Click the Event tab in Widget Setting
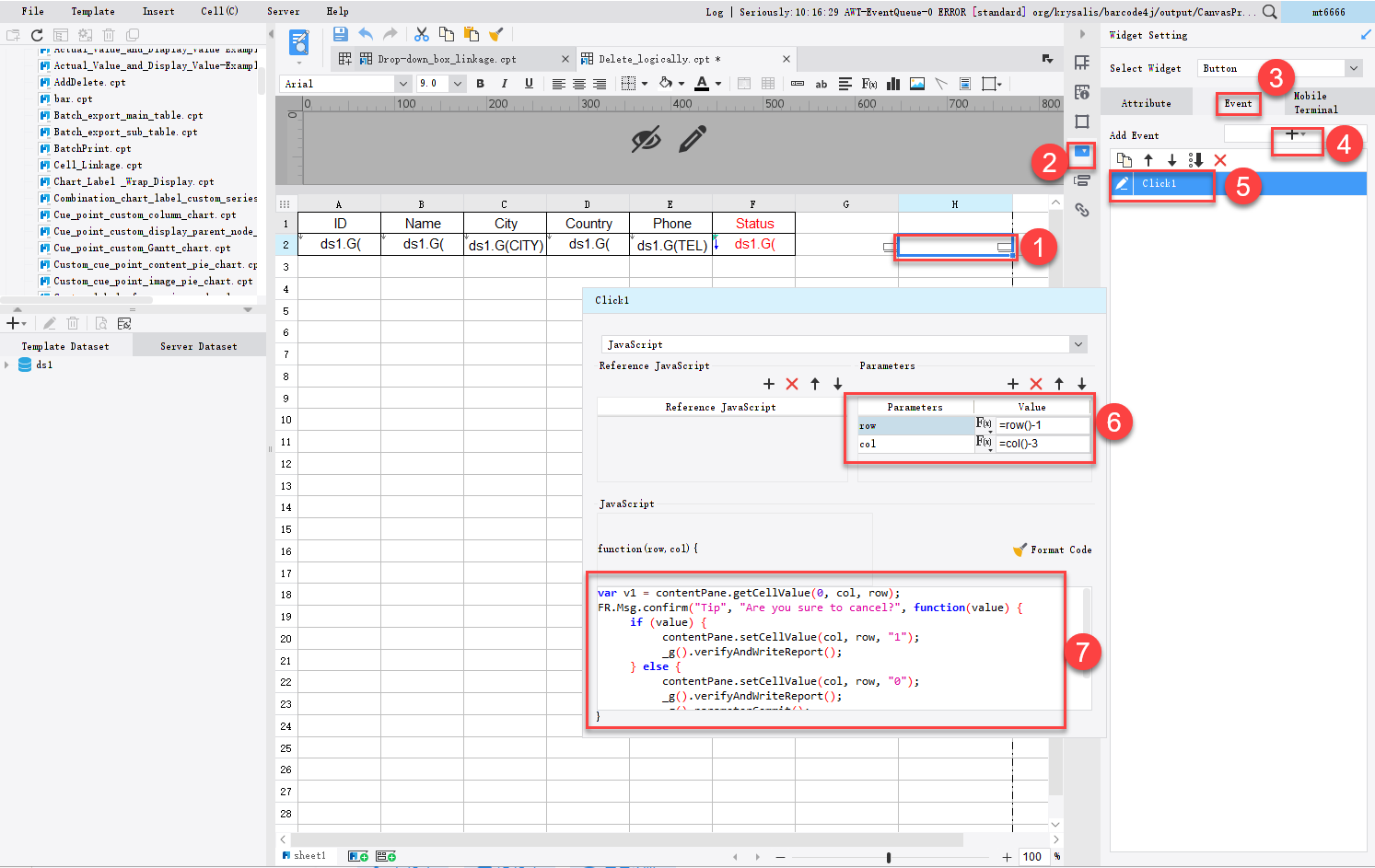1375x868 pixels. point(1238,104)
